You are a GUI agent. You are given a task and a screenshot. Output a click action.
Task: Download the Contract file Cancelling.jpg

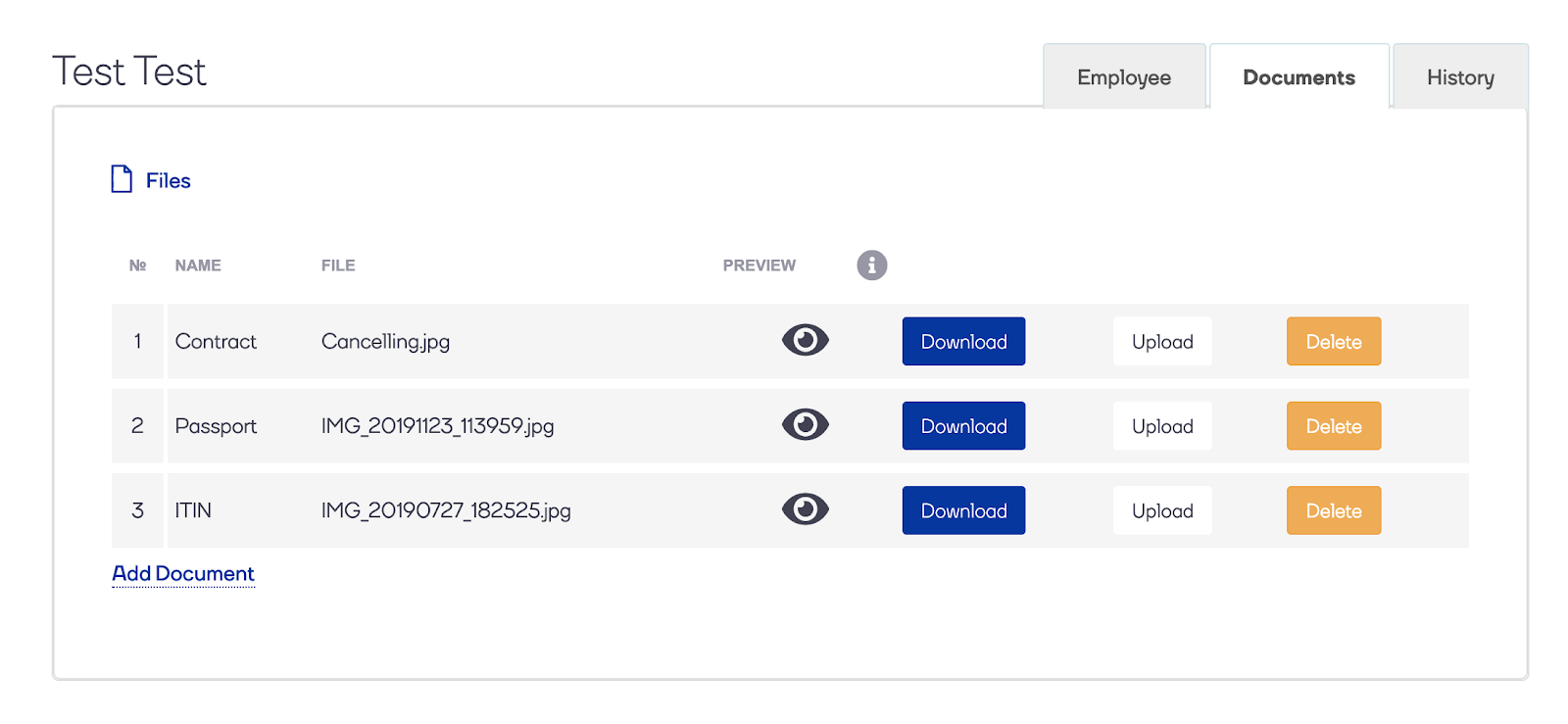(x=963, y=341)
